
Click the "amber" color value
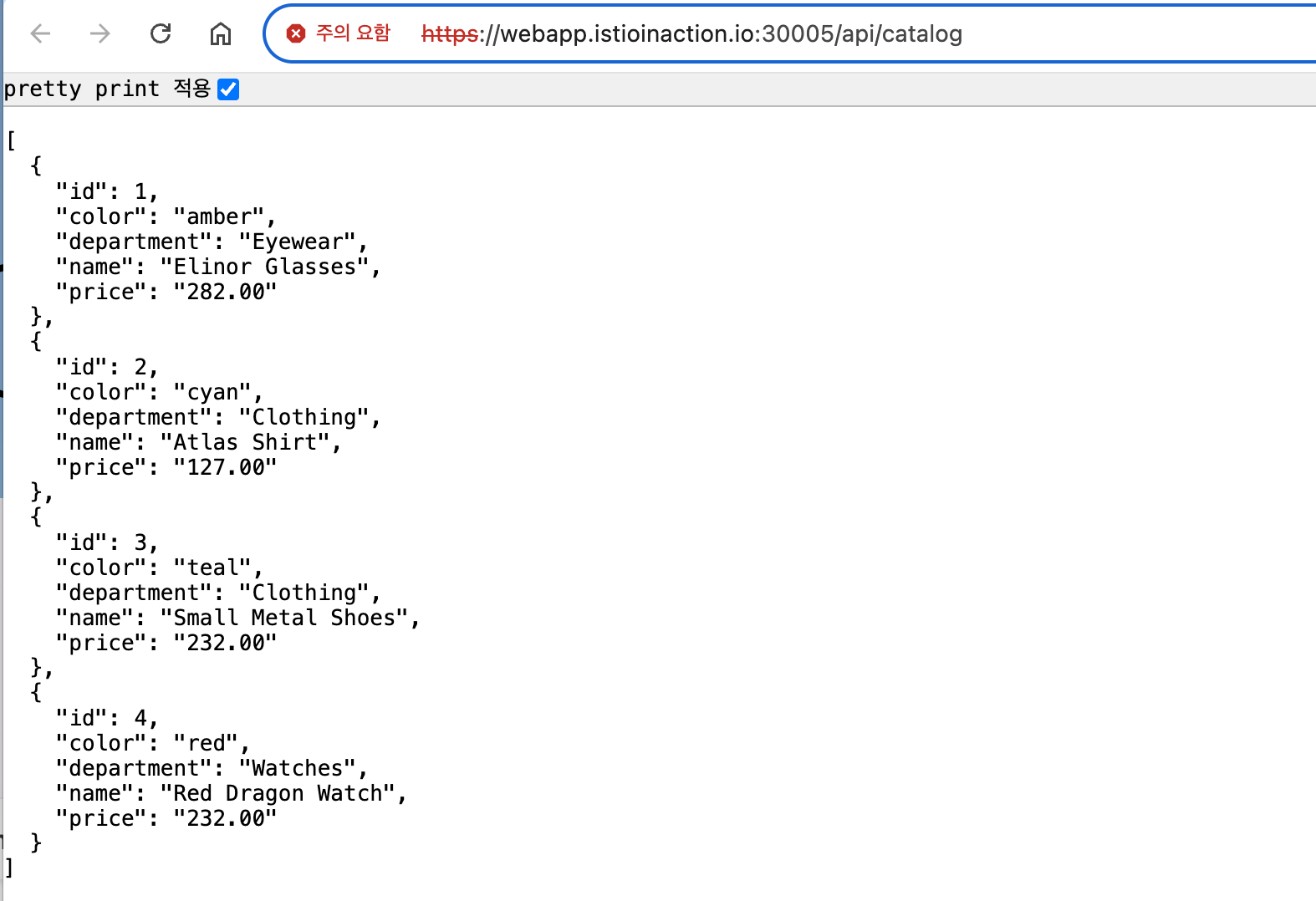click(219, 216)
